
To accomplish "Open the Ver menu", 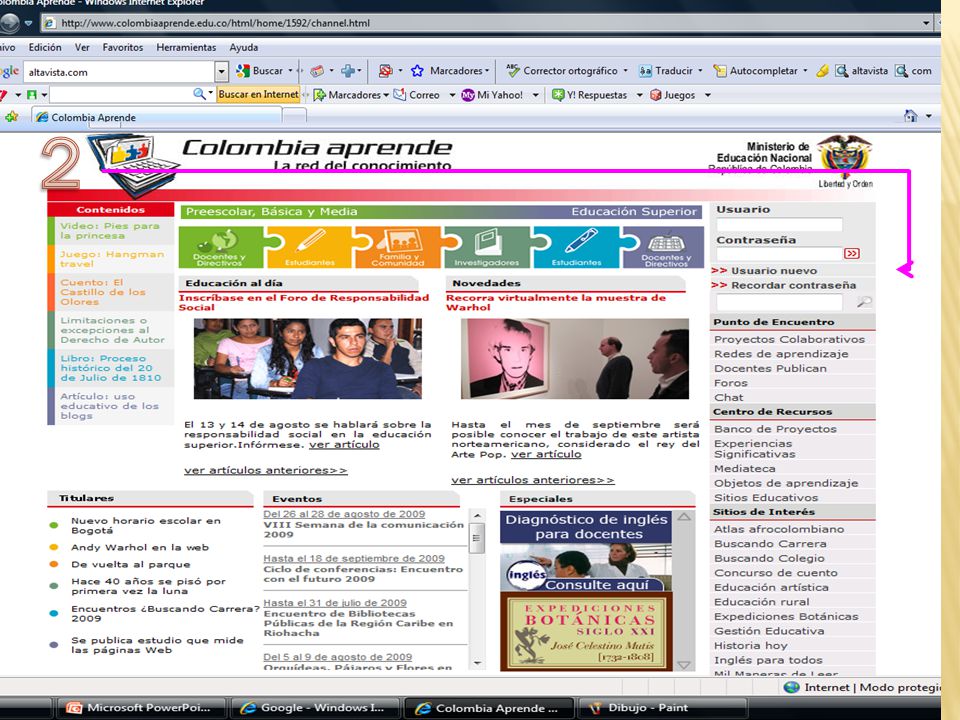I will [x=82, y=47].
